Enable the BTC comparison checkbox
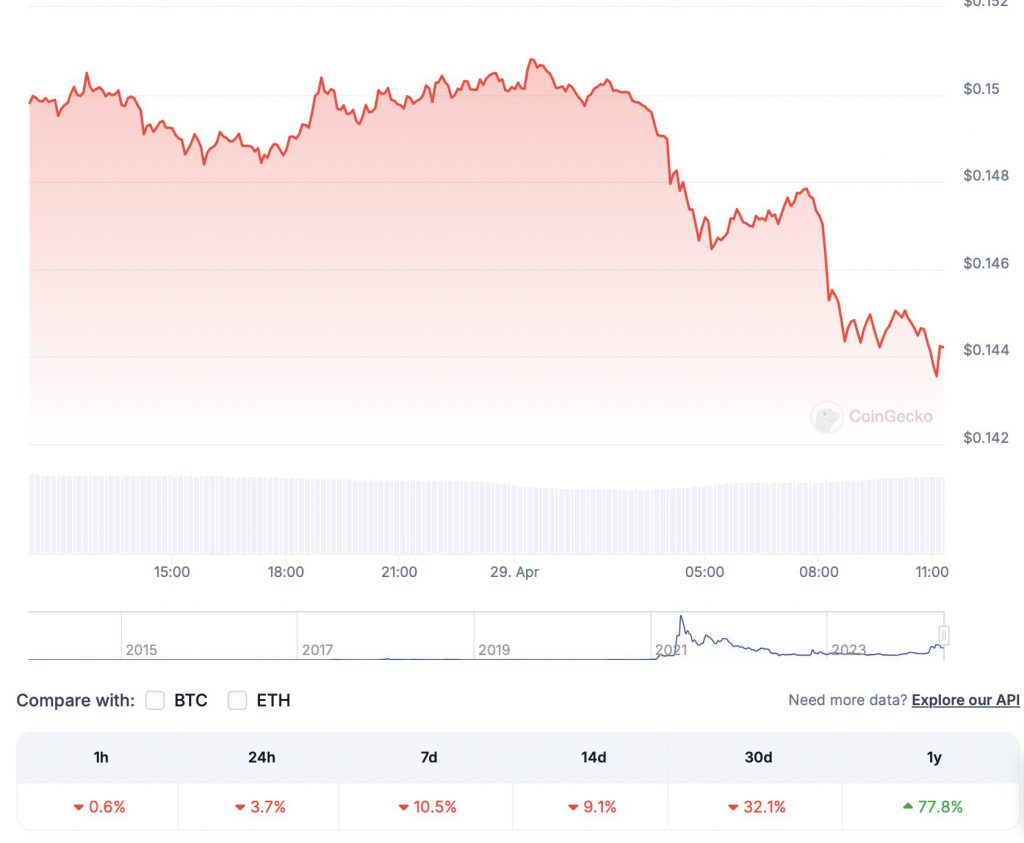The width and height of the screenshot is (1024, 843). 155,701
